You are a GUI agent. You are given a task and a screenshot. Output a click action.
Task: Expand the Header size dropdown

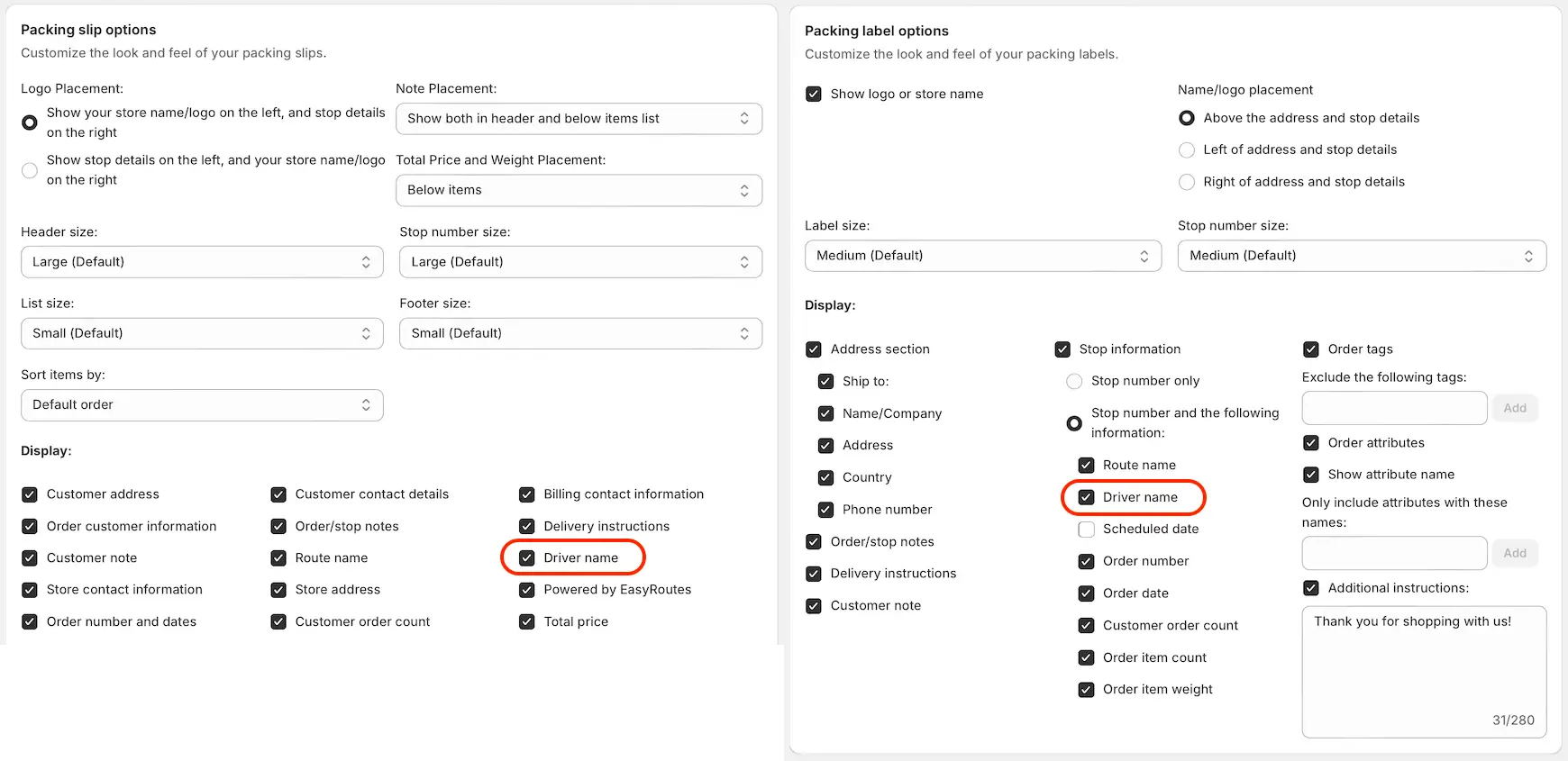(202, 262)
